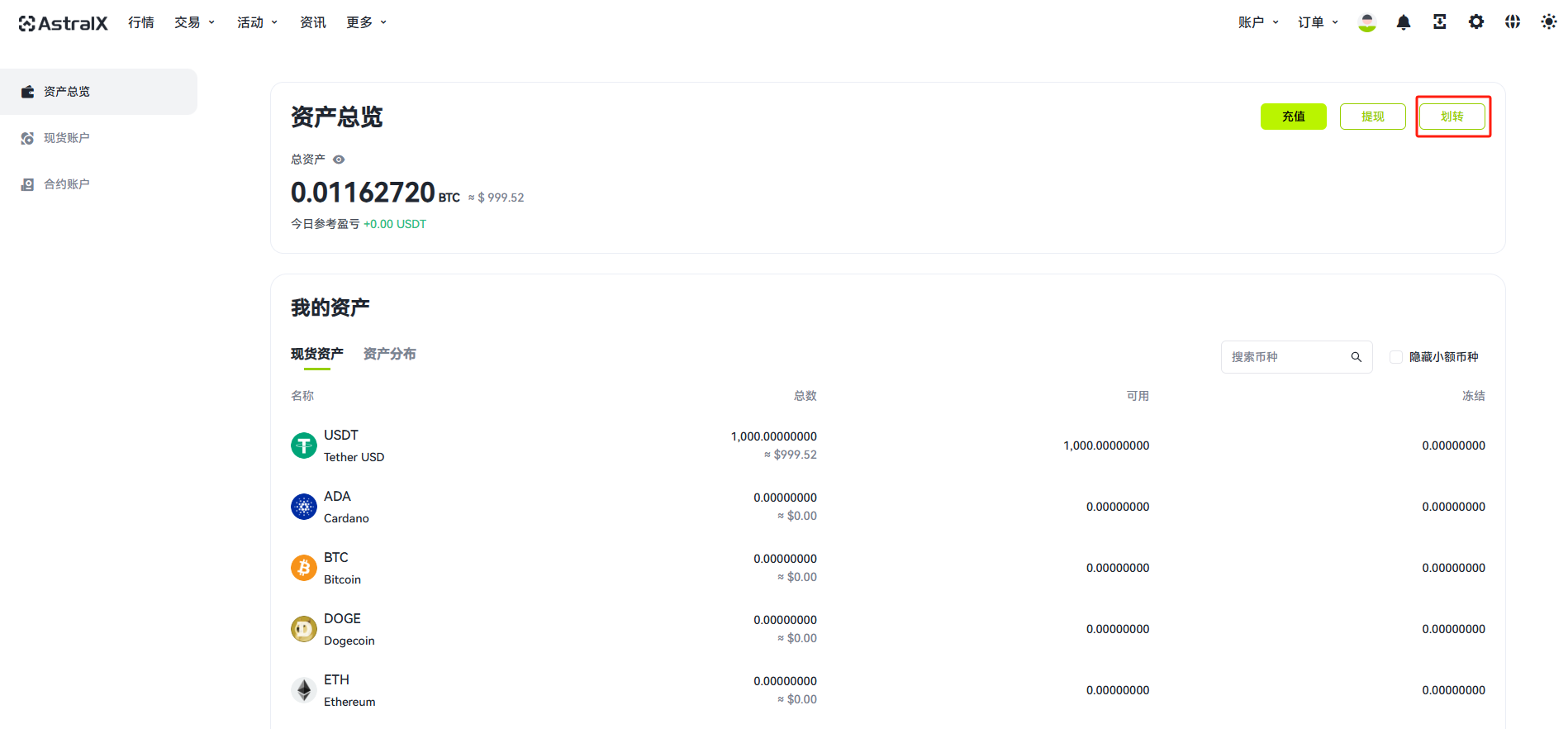Click the app download icon

[x=1440, y=22]
